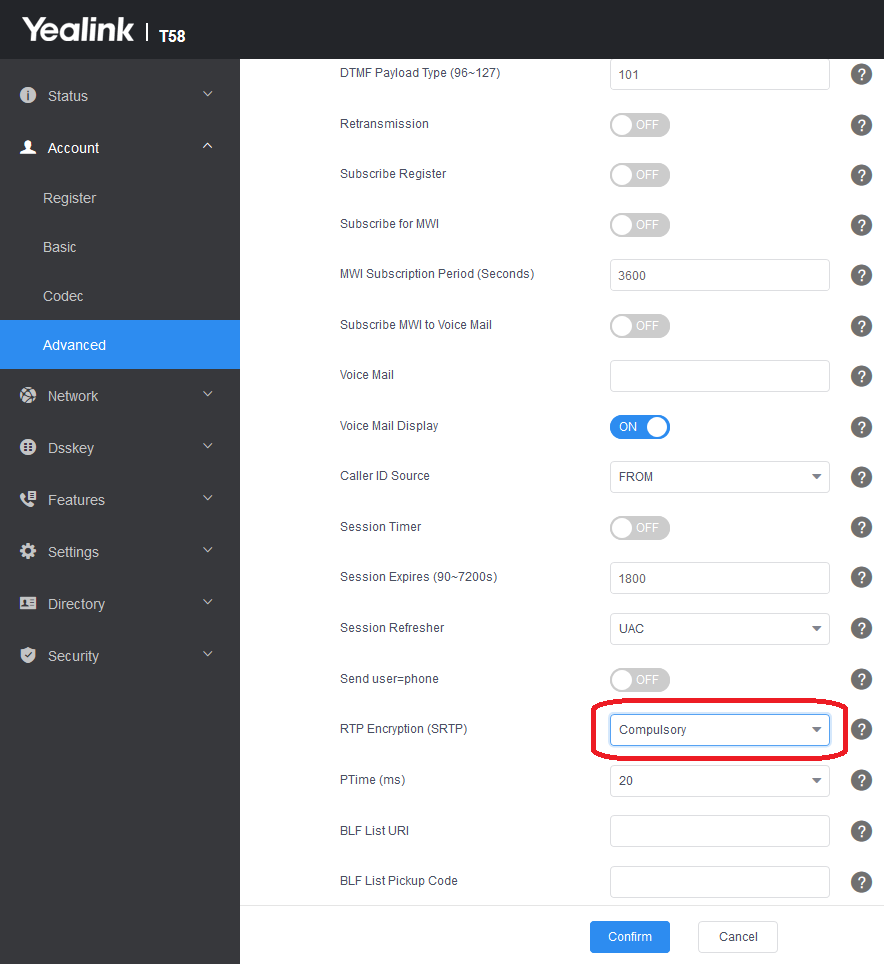
Task: Expand the Network menu in sidebar
Action: [73, 396]
